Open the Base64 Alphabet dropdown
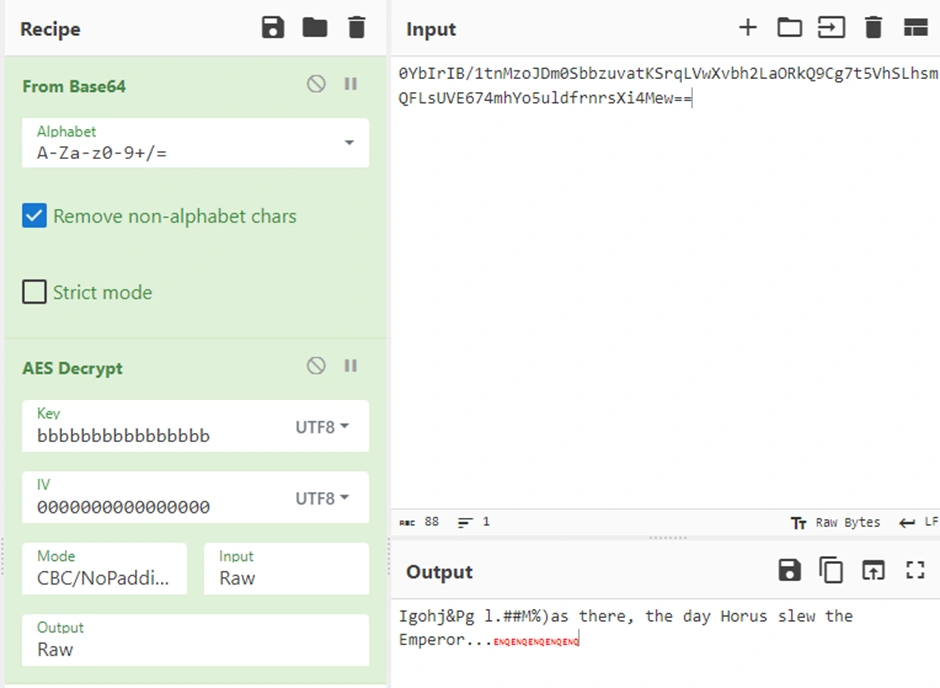This screenshot has width=940, height=688. click(348, 143)
